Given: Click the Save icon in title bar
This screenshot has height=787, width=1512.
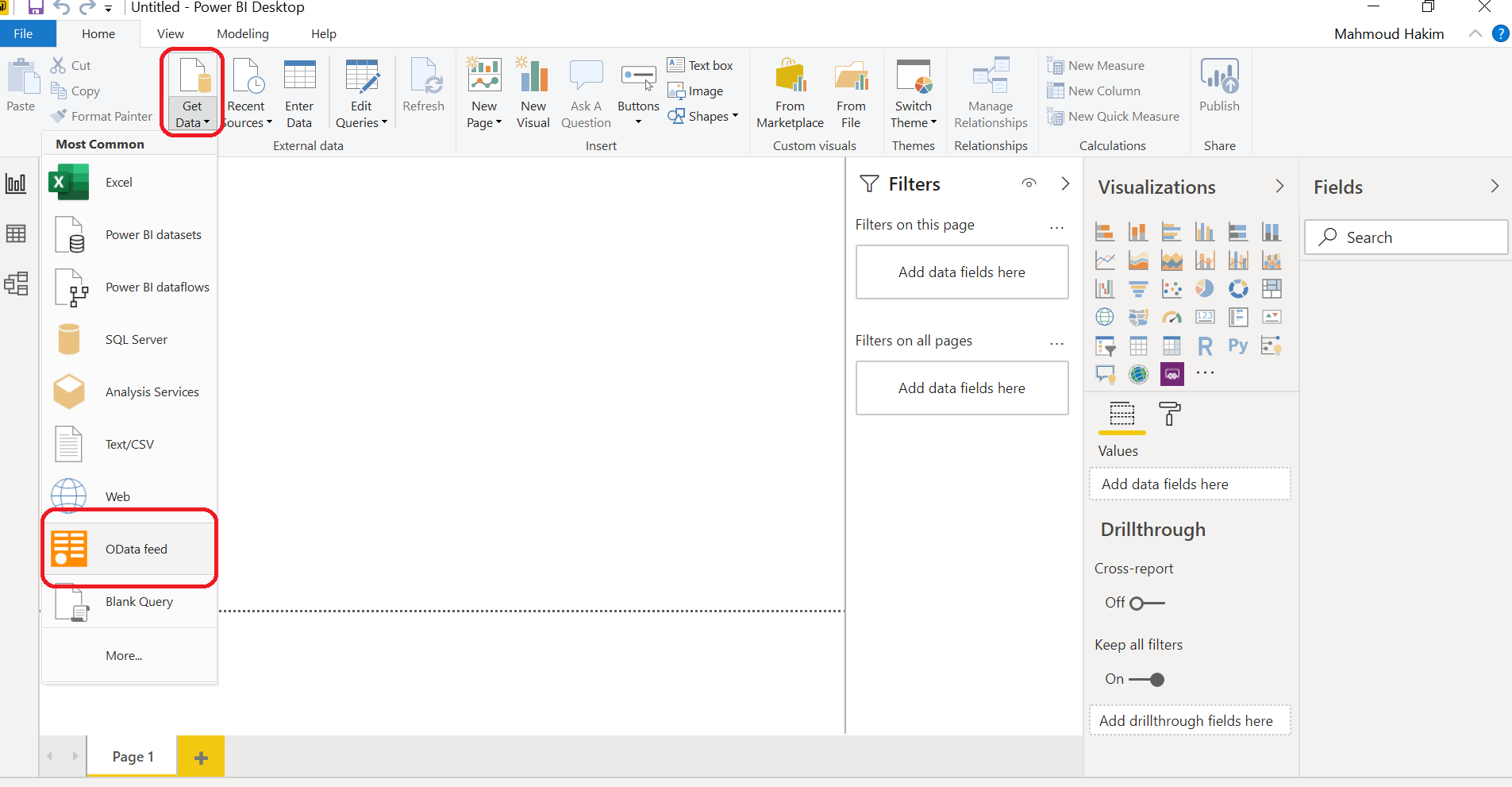Looking at the screenshot, I should pyautogui.click(x=36, y=8).
